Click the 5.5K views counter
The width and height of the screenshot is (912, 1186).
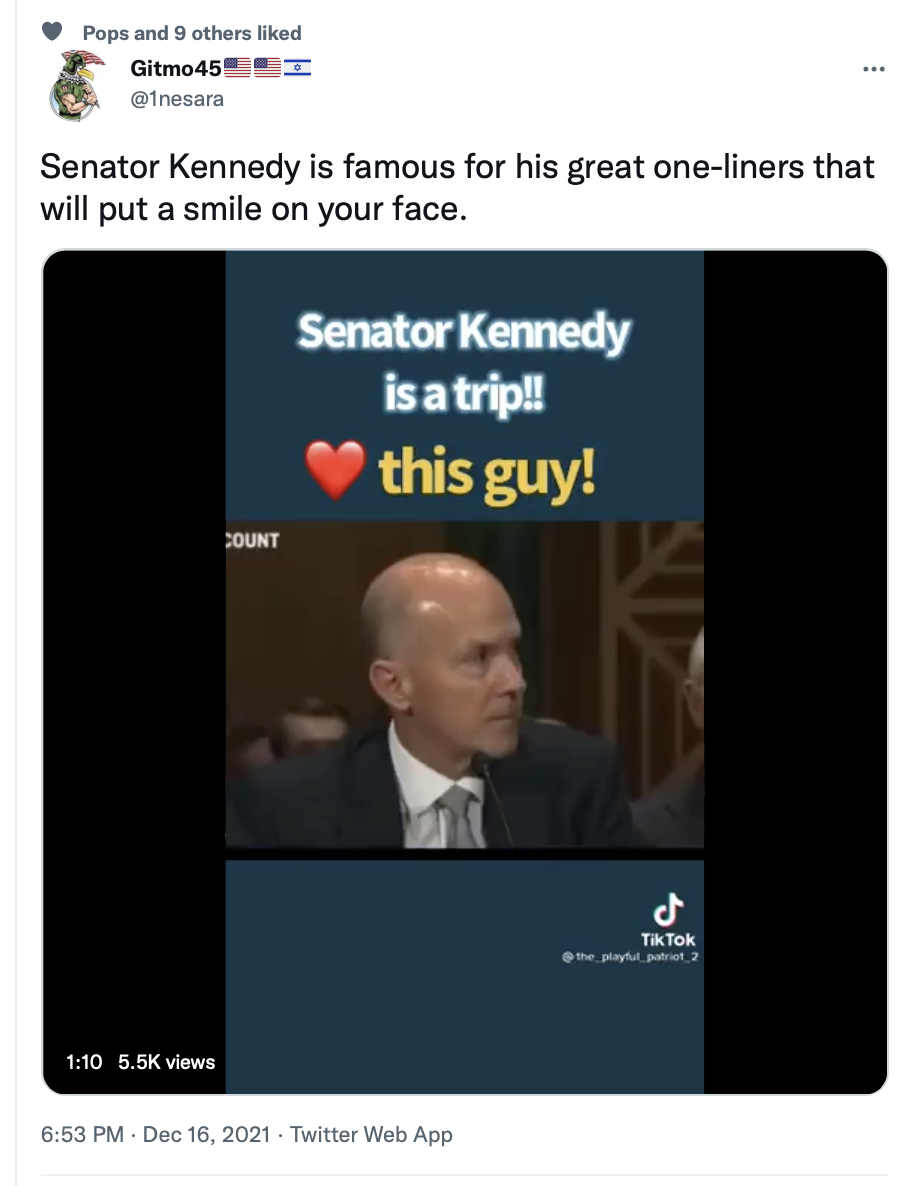(x=166, y=1062)
